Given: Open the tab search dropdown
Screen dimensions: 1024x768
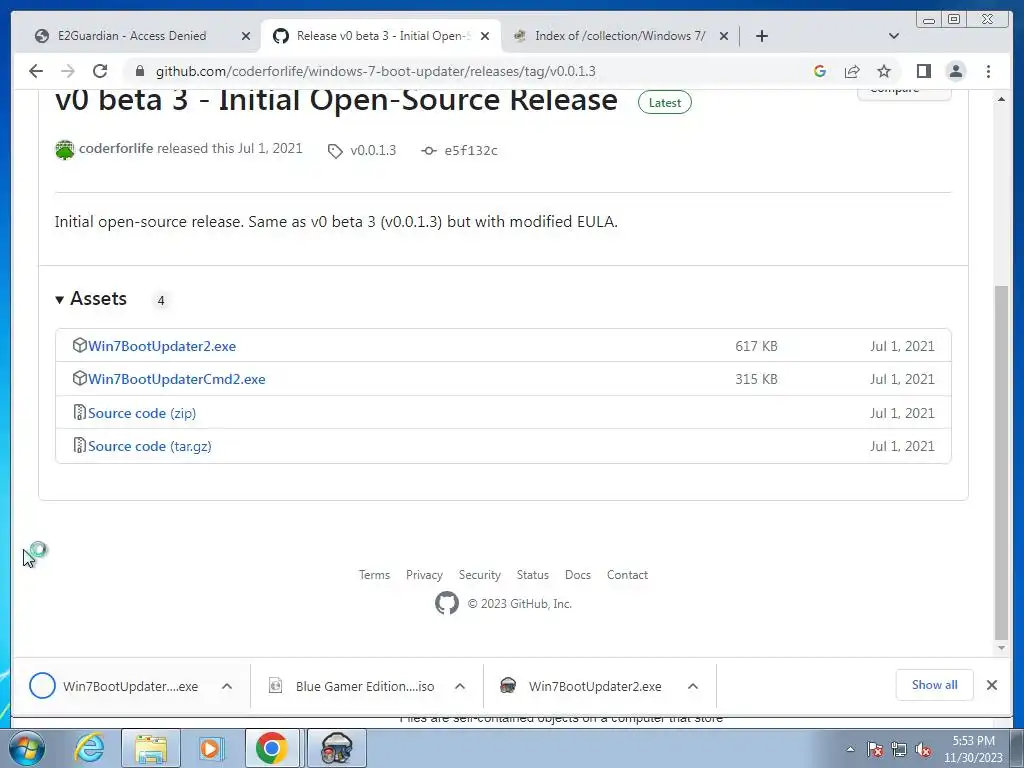Looking at the screenshot, I should (894, 36).
